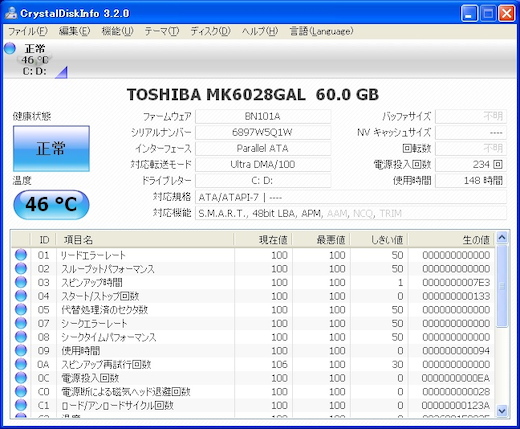The image size is (520, 429).
Task: Click status orb for row 07 シークエラーレート
Action: click(21, 323)
